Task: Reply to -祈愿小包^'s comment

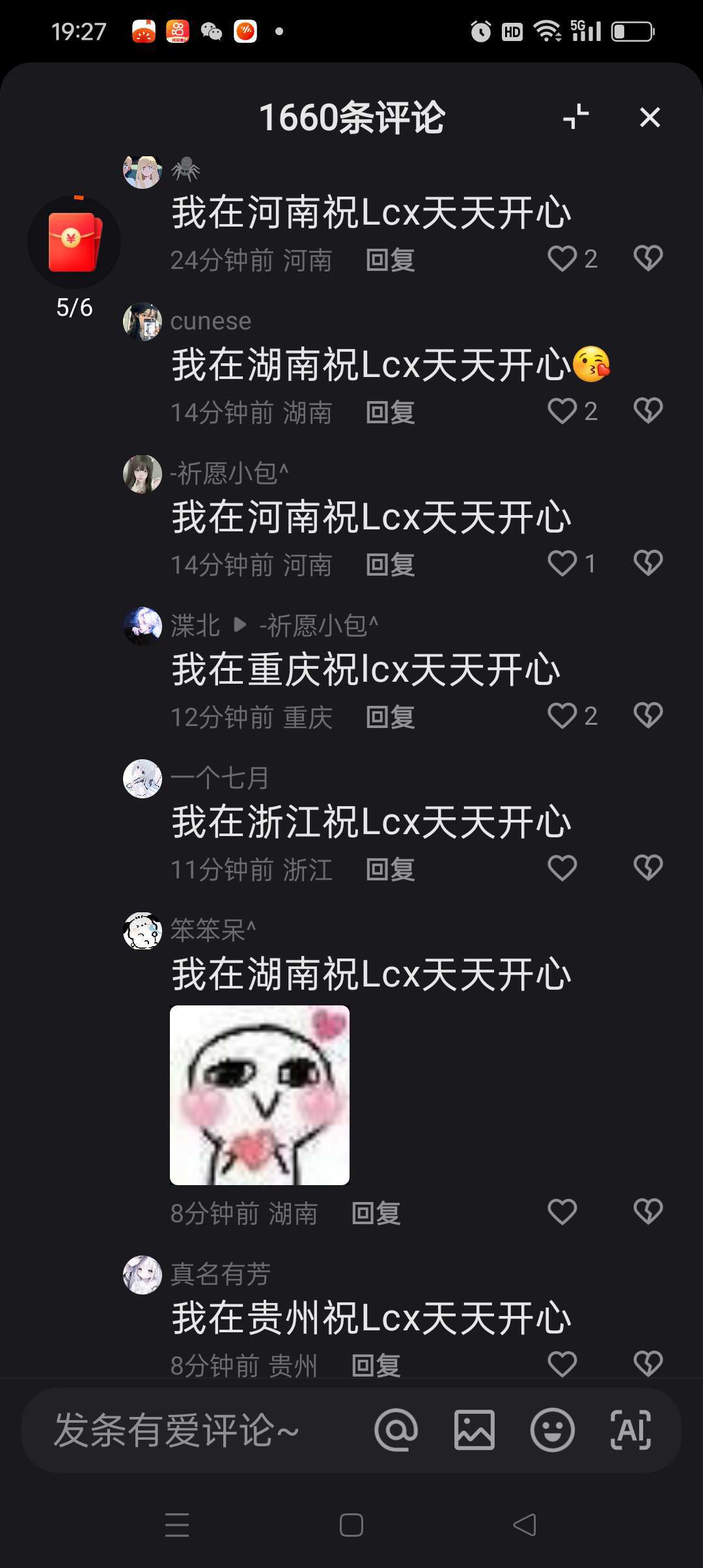Action: [391, 565]
